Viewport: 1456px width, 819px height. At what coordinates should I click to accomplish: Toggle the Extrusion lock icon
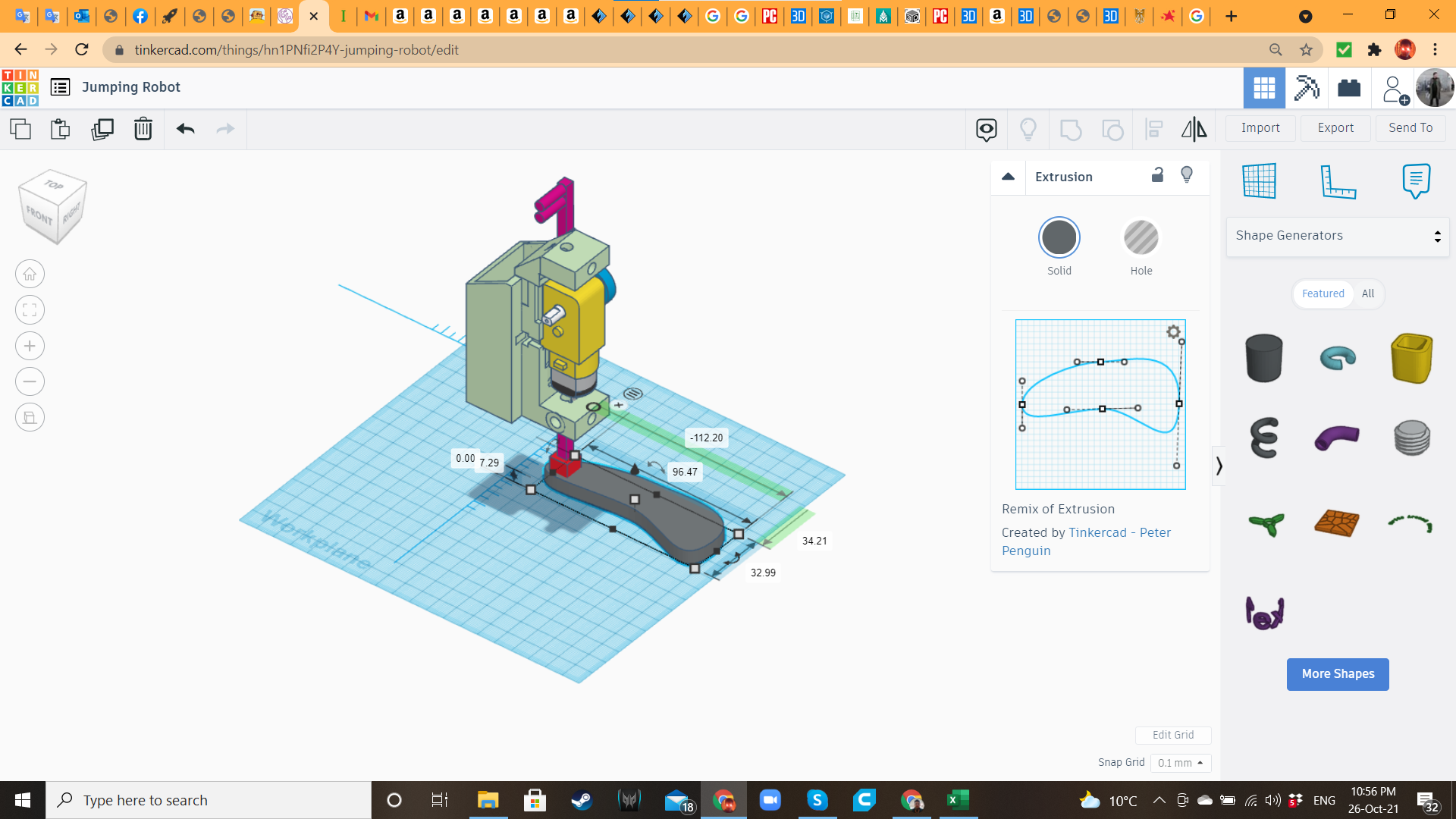[x=1157, y=175]
